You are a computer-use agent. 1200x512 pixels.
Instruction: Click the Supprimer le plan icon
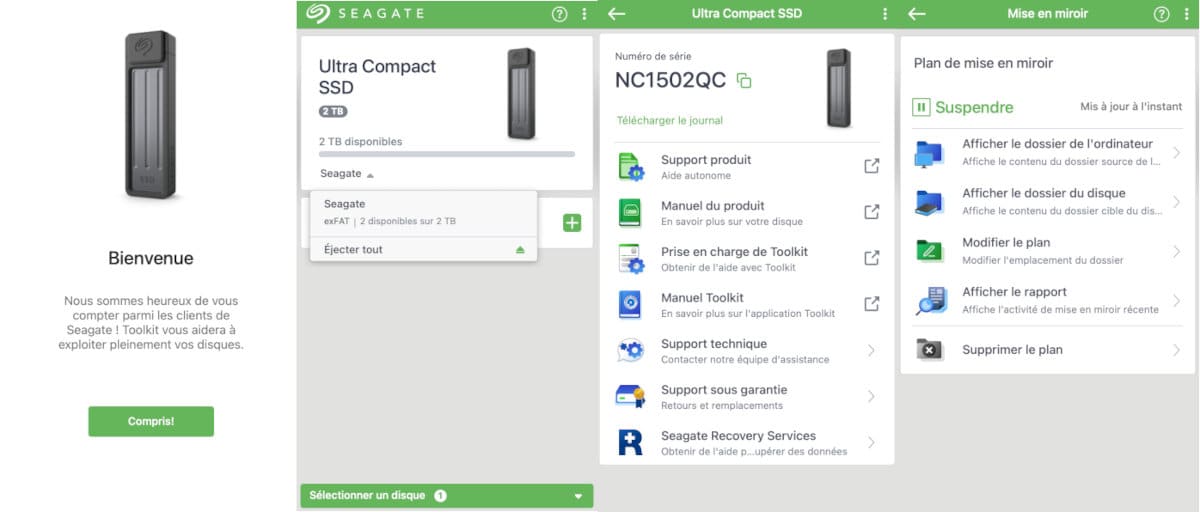click(929, 350)
